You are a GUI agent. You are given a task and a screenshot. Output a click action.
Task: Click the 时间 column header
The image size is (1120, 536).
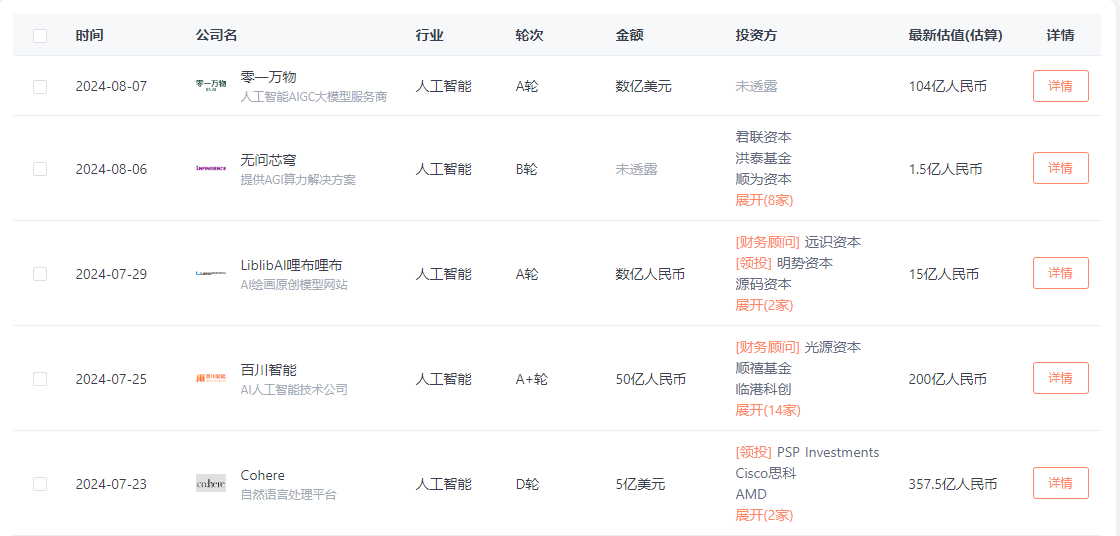(x=89, y=36)
